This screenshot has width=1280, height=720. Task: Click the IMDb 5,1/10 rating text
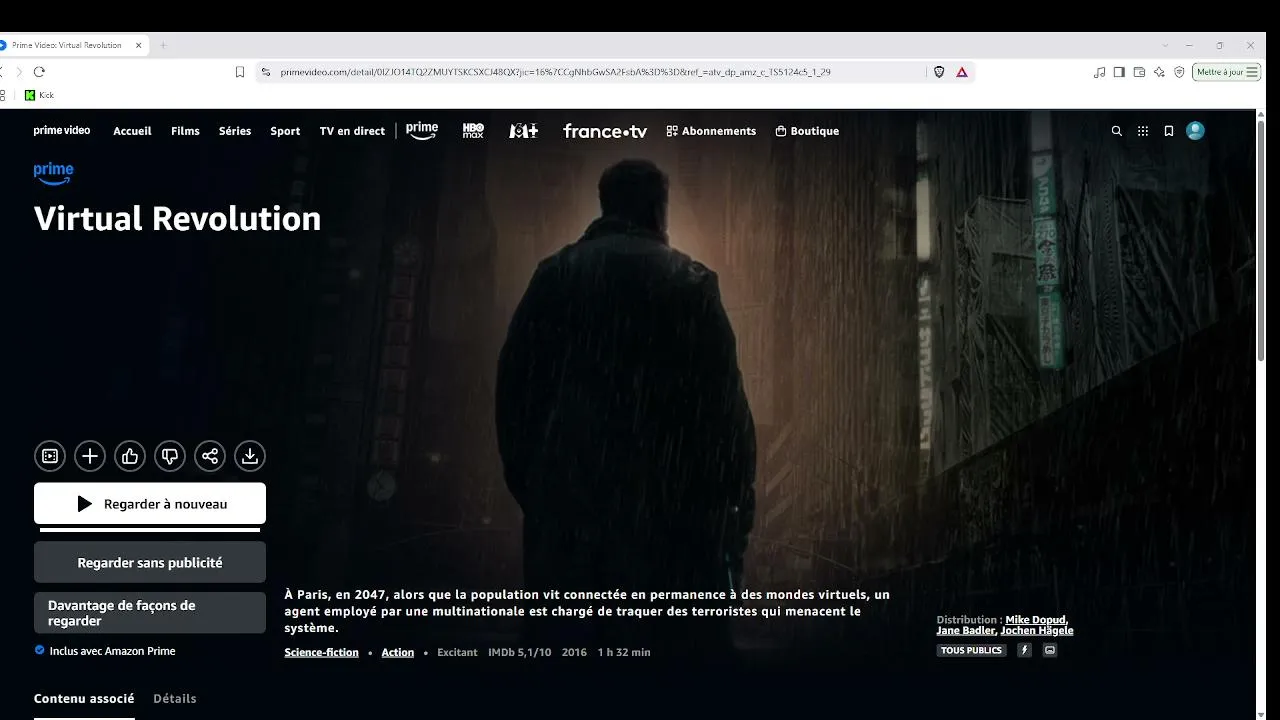point(518,652)
